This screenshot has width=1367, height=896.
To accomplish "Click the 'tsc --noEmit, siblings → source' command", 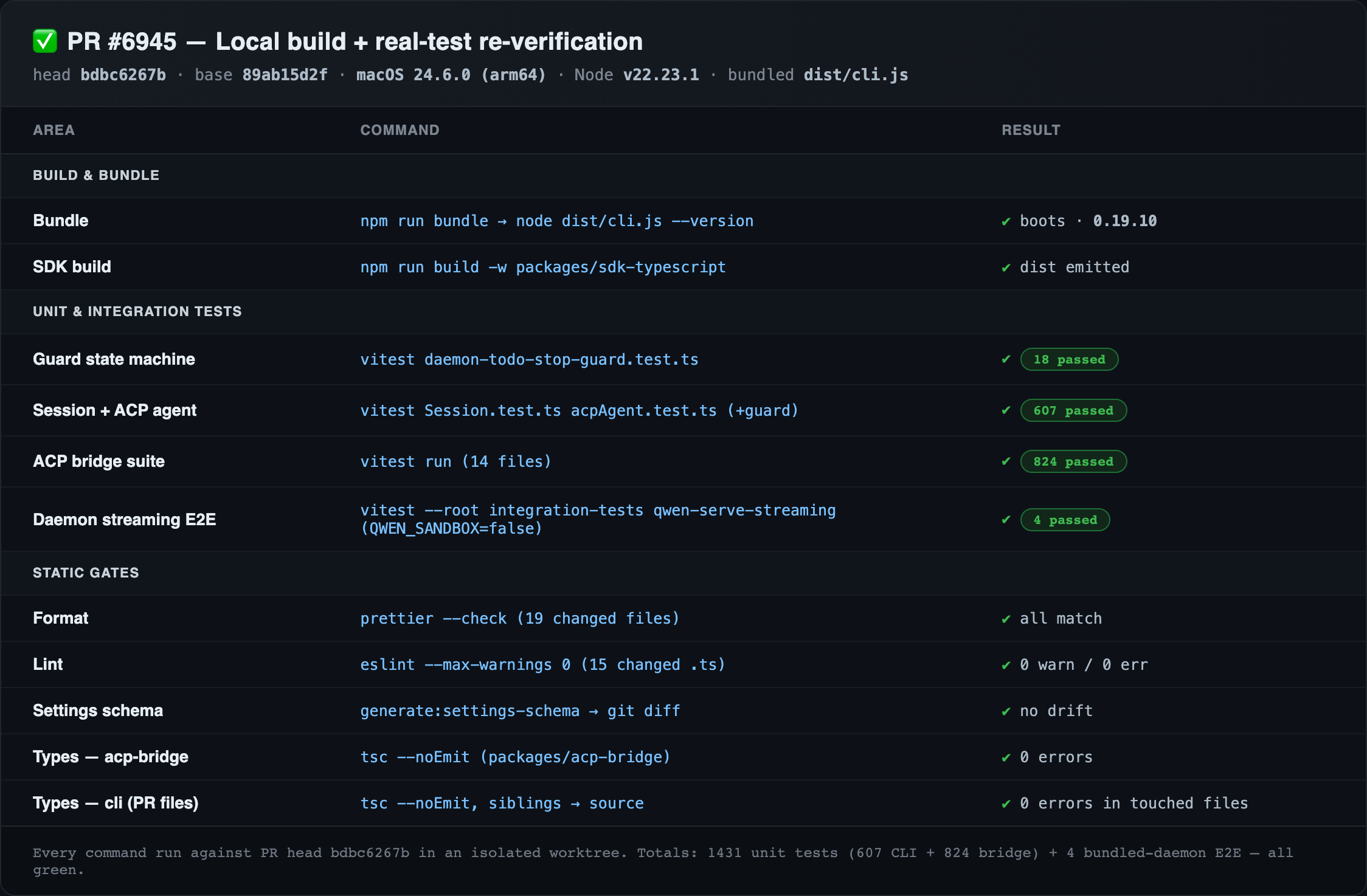I will [502, 804].
